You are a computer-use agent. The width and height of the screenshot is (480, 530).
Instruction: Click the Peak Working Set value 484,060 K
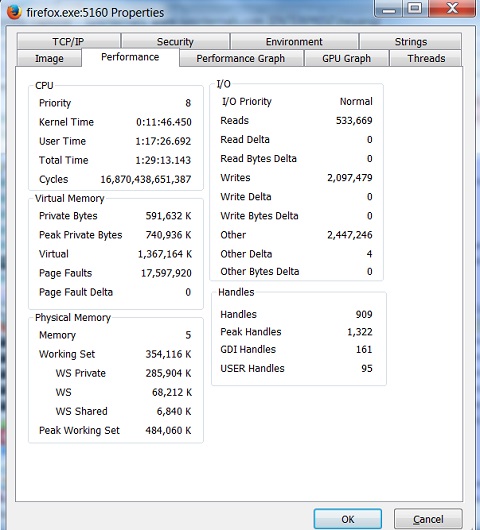pos(168,430)
